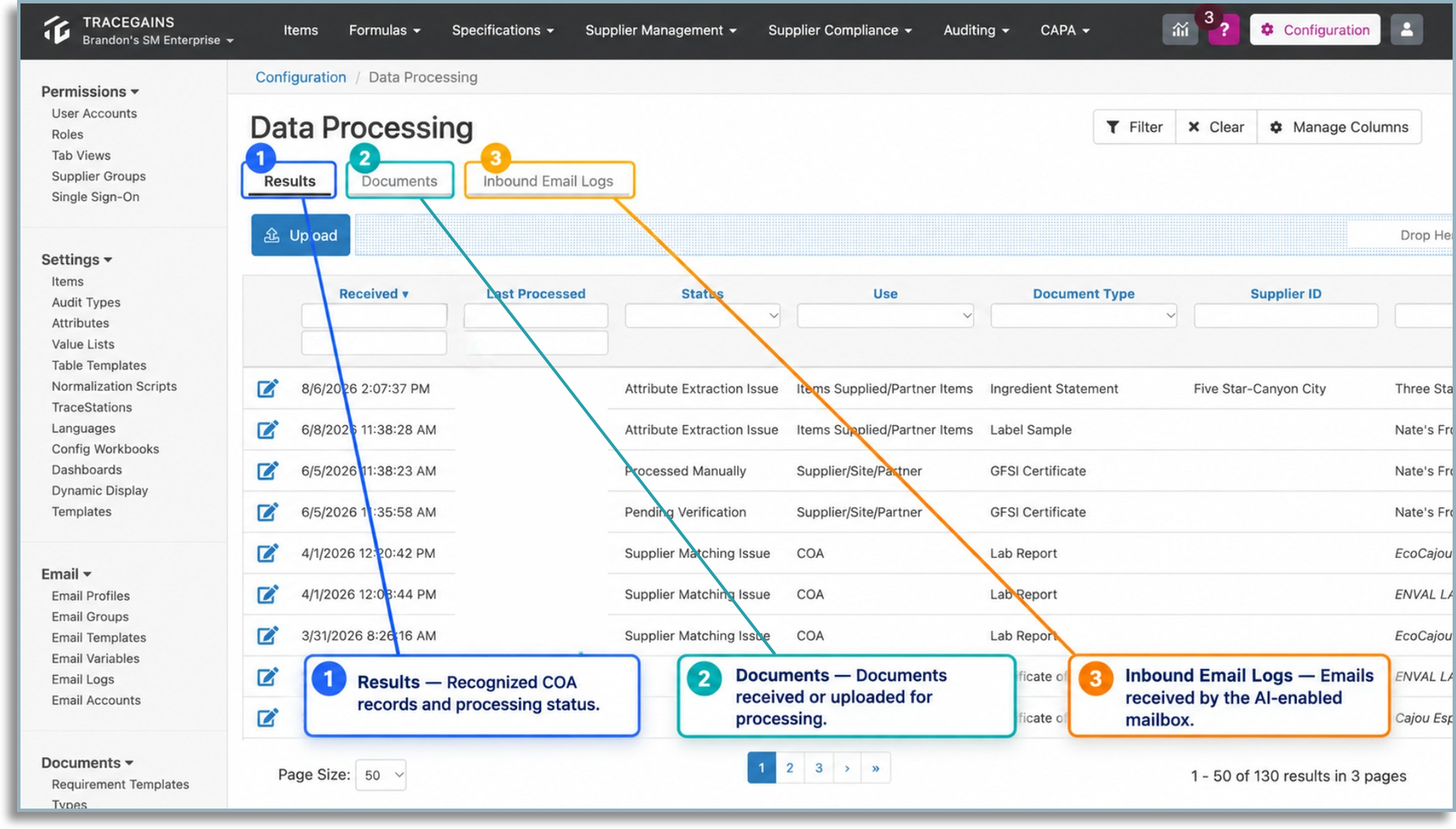The image size is (1456, 829).
Task: Open the Supplier Management menu
Action: click(x=661, y=30)
